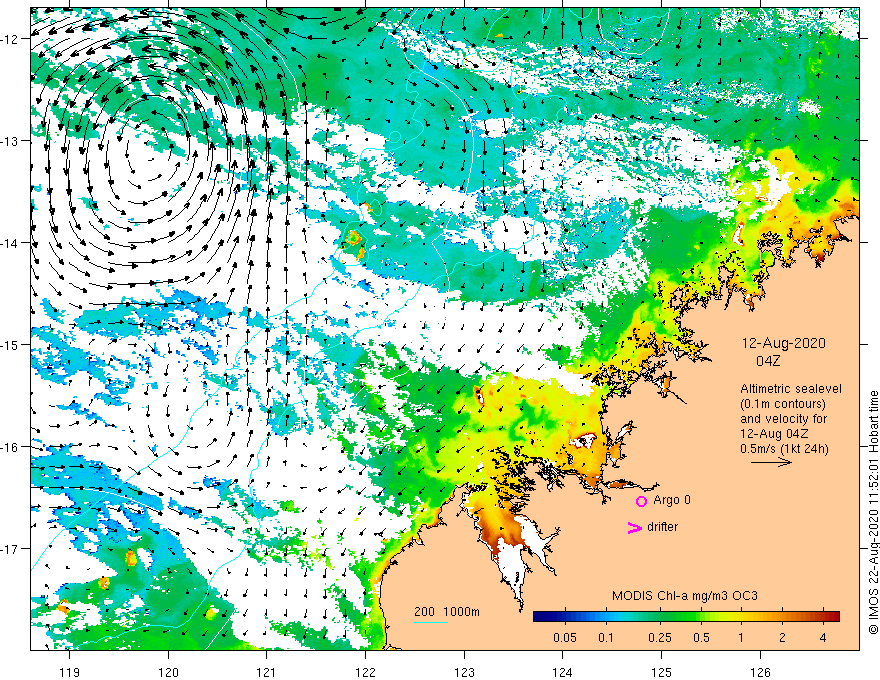Screen dimensions: 880x680
Task: Click the 'drifter' legend label
Action: [x=662, y=527]
